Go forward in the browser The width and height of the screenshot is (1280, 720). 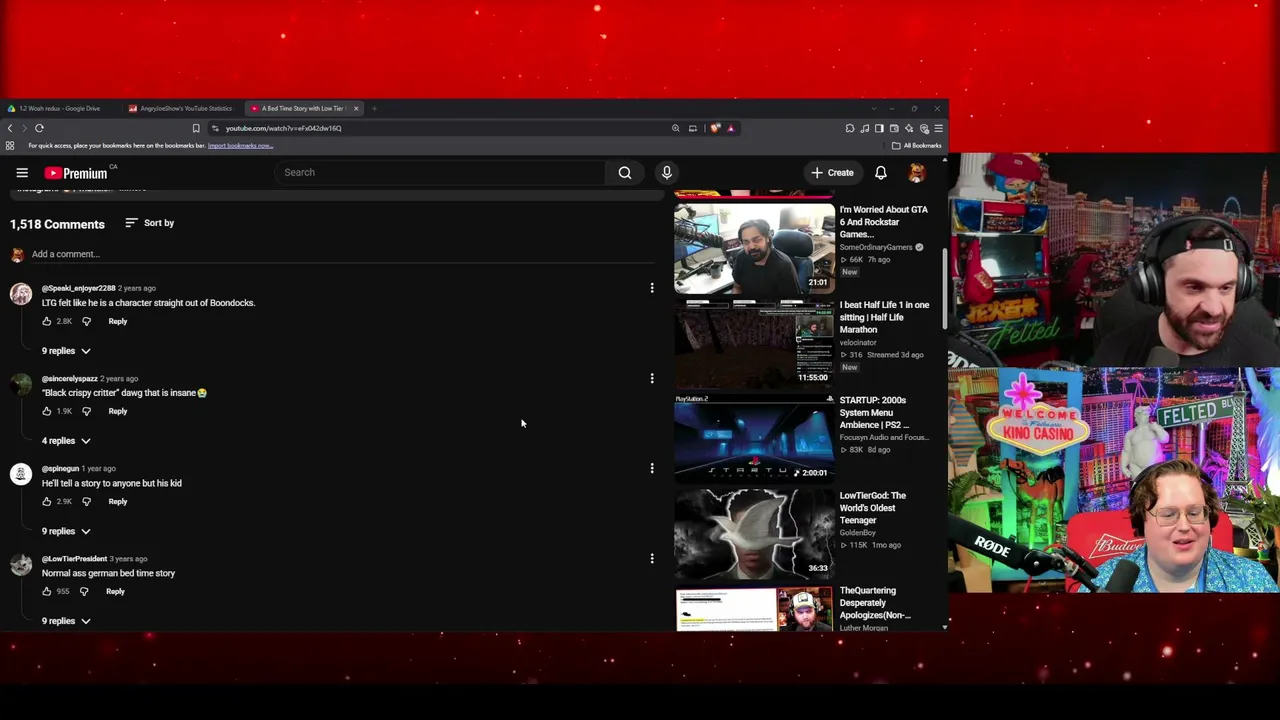(x=24, y=128)
